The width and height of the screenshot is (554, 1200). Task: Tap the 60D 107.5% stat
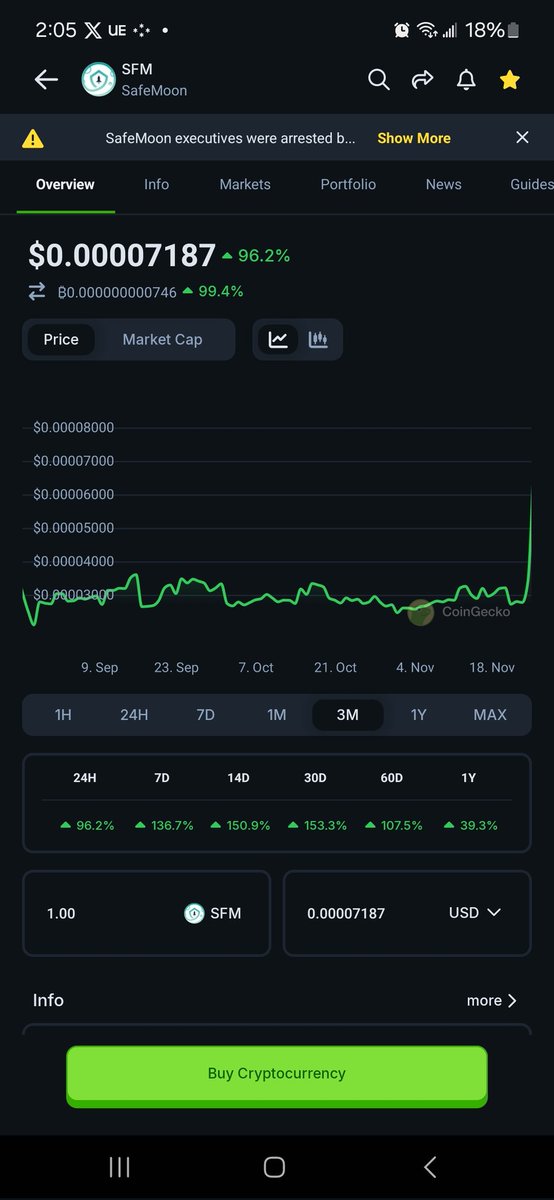[x=392, y=825]
